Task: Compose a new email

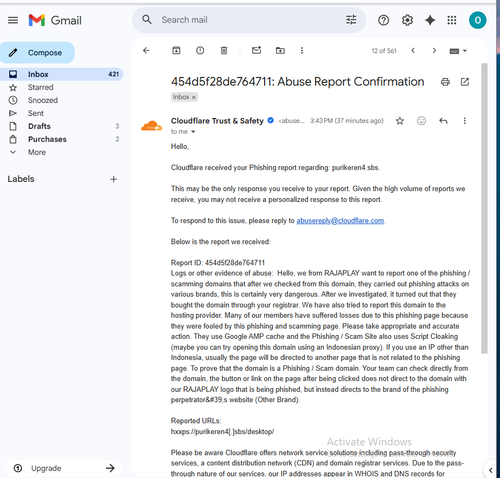Action: click(37, 53)
